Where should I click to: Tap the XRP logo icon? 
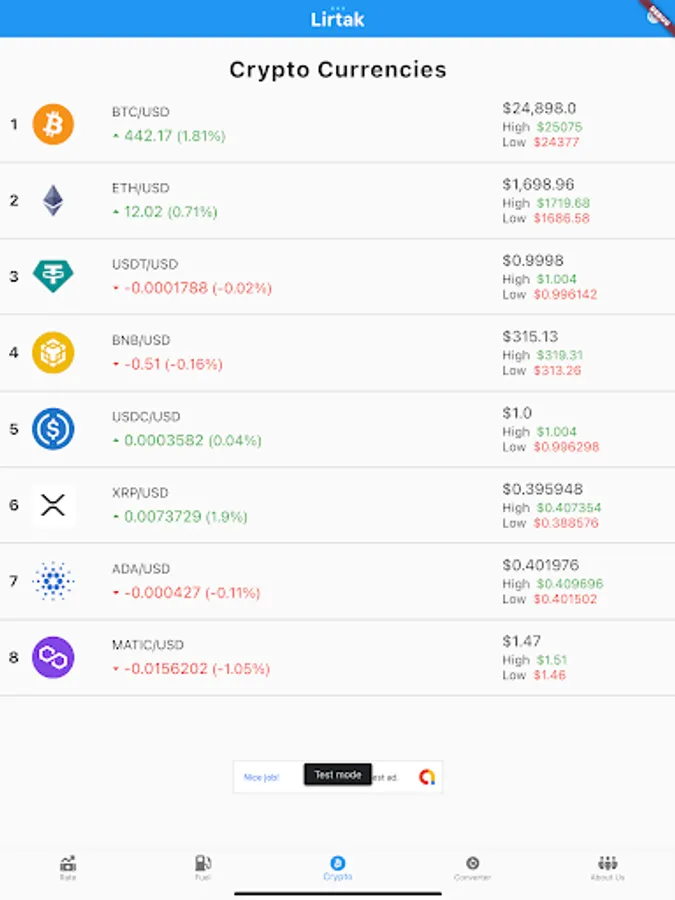(x=53, y=504)
